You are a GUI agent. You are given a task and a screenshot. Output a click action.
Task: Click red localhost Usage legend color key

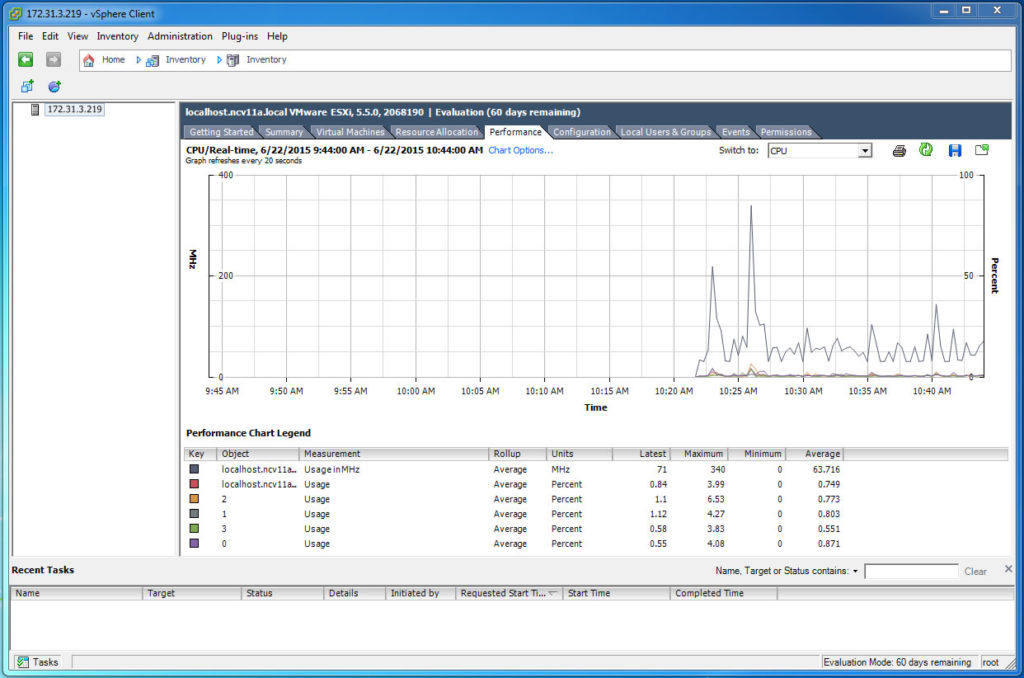pyautogui.click(x=194, y=484)
